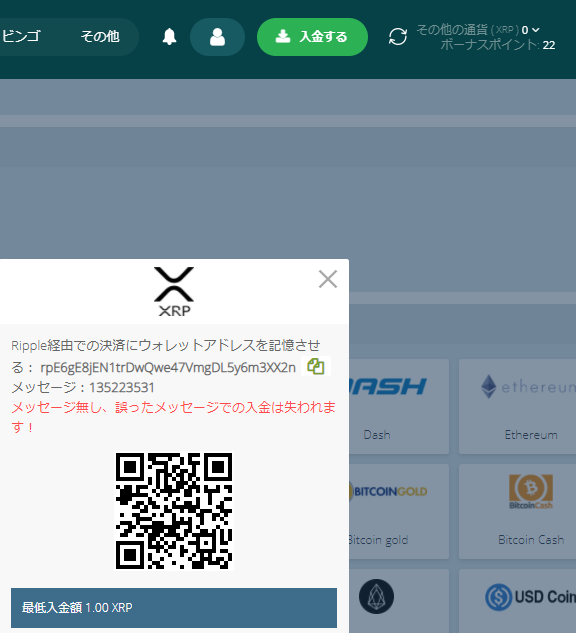Choose the Ethereum payment card
The height and width of the screenshot is (633, 576).
517,406
